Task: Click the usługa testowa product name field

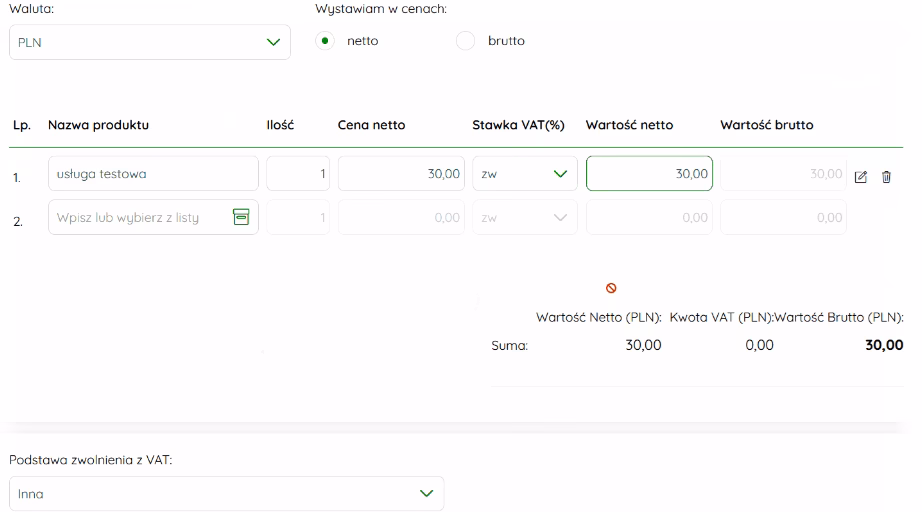Action: [153, 174]
